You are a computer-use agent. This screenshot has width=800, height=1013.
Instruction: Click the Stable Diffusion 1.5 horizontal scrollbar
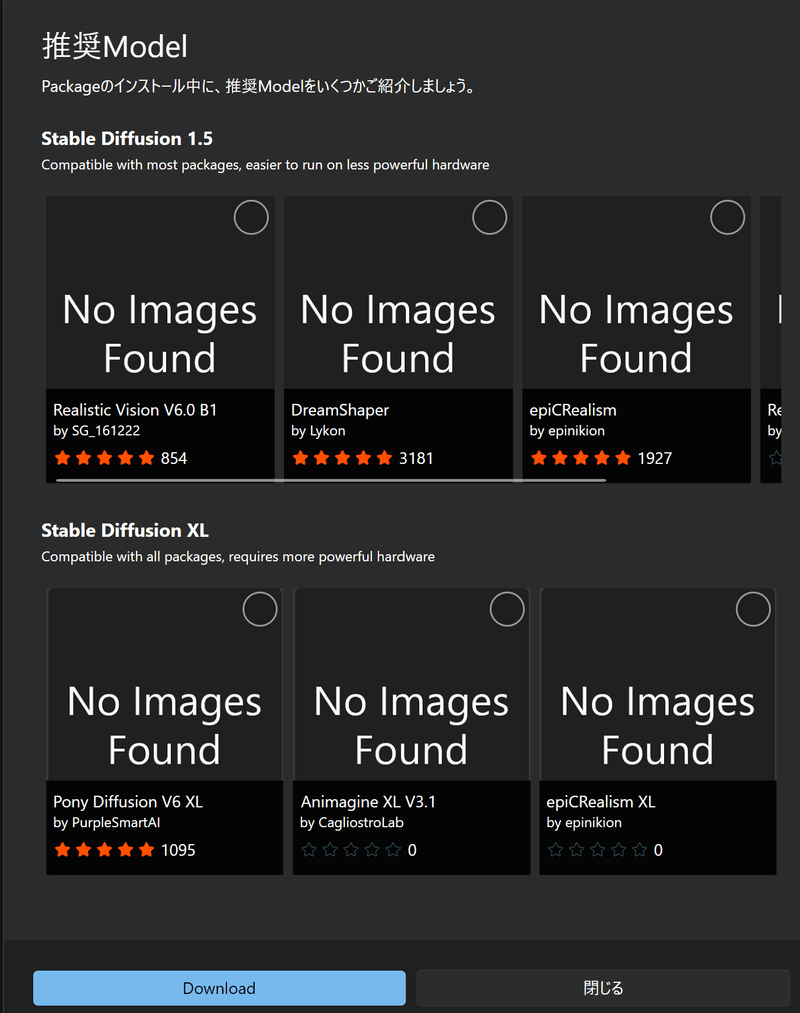331,481
